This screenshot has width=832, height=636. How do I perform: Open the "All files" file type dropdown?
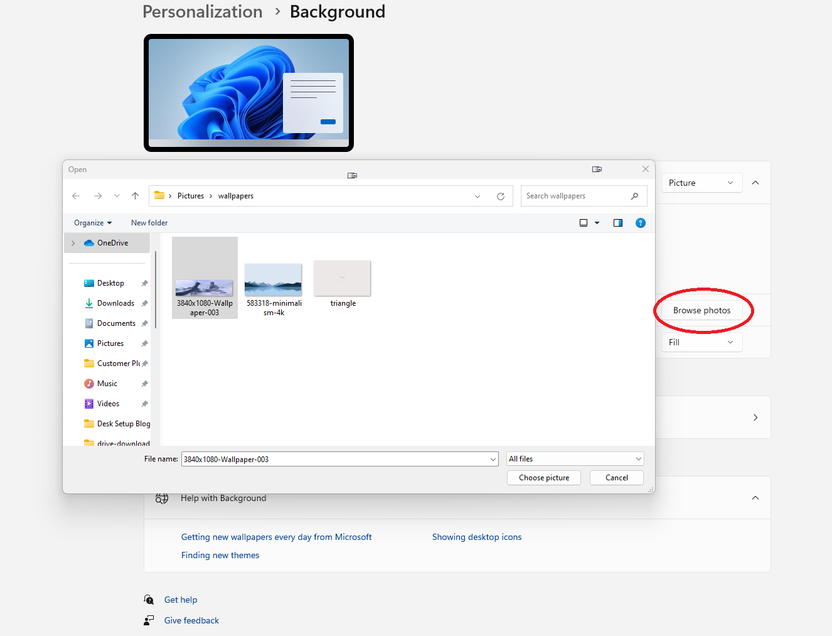point(636,458)
